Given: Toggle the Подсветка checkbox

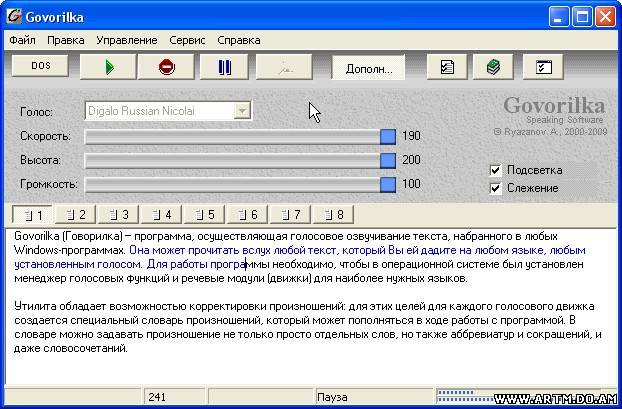Looking at the screenshot, I should pyautogui.click(x=495, y=171).
